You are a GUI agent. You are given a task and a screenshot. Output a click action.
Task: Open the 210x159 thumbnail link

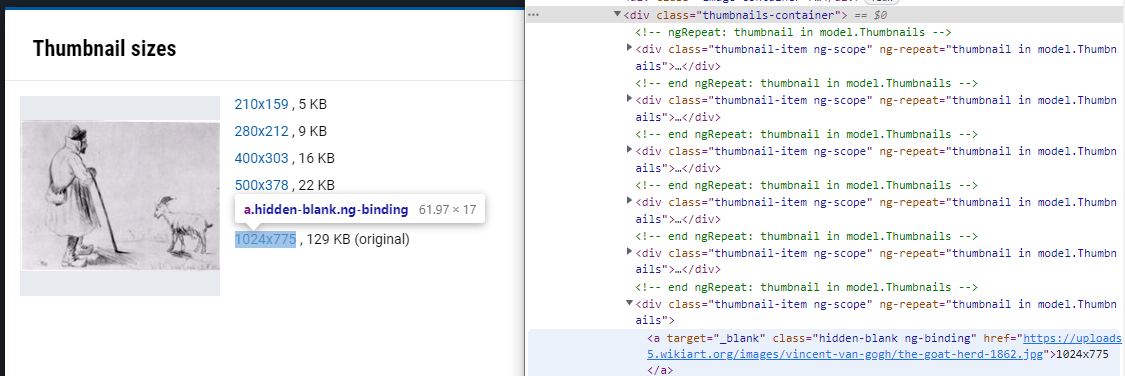pos(261,105)
